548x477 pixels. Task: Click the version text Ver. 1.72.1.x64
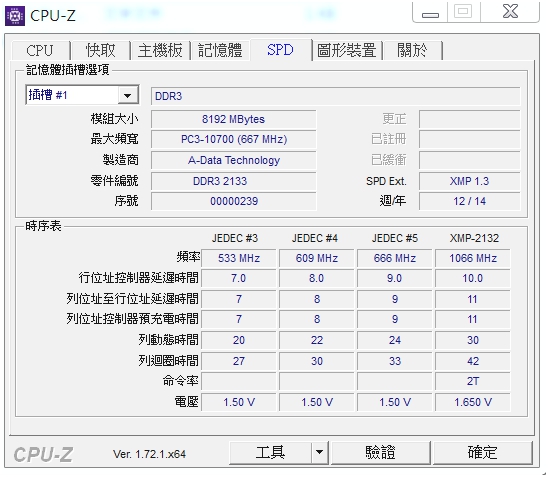tap(149, 454)
